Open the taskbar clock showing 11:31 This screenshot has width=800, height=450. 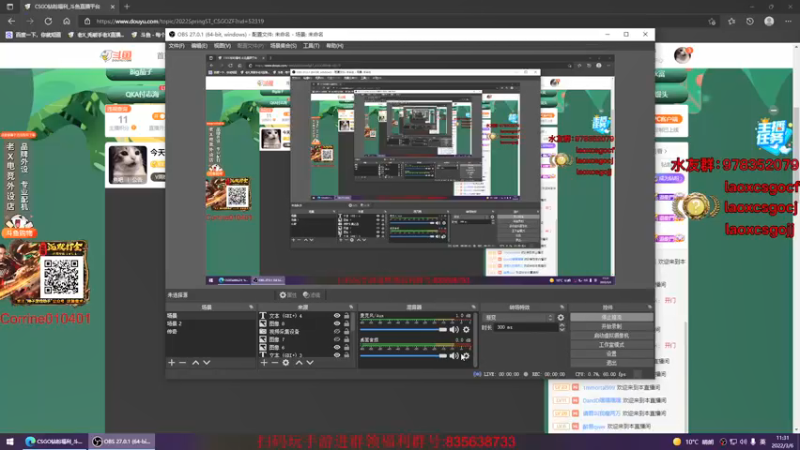pos(782,441)
